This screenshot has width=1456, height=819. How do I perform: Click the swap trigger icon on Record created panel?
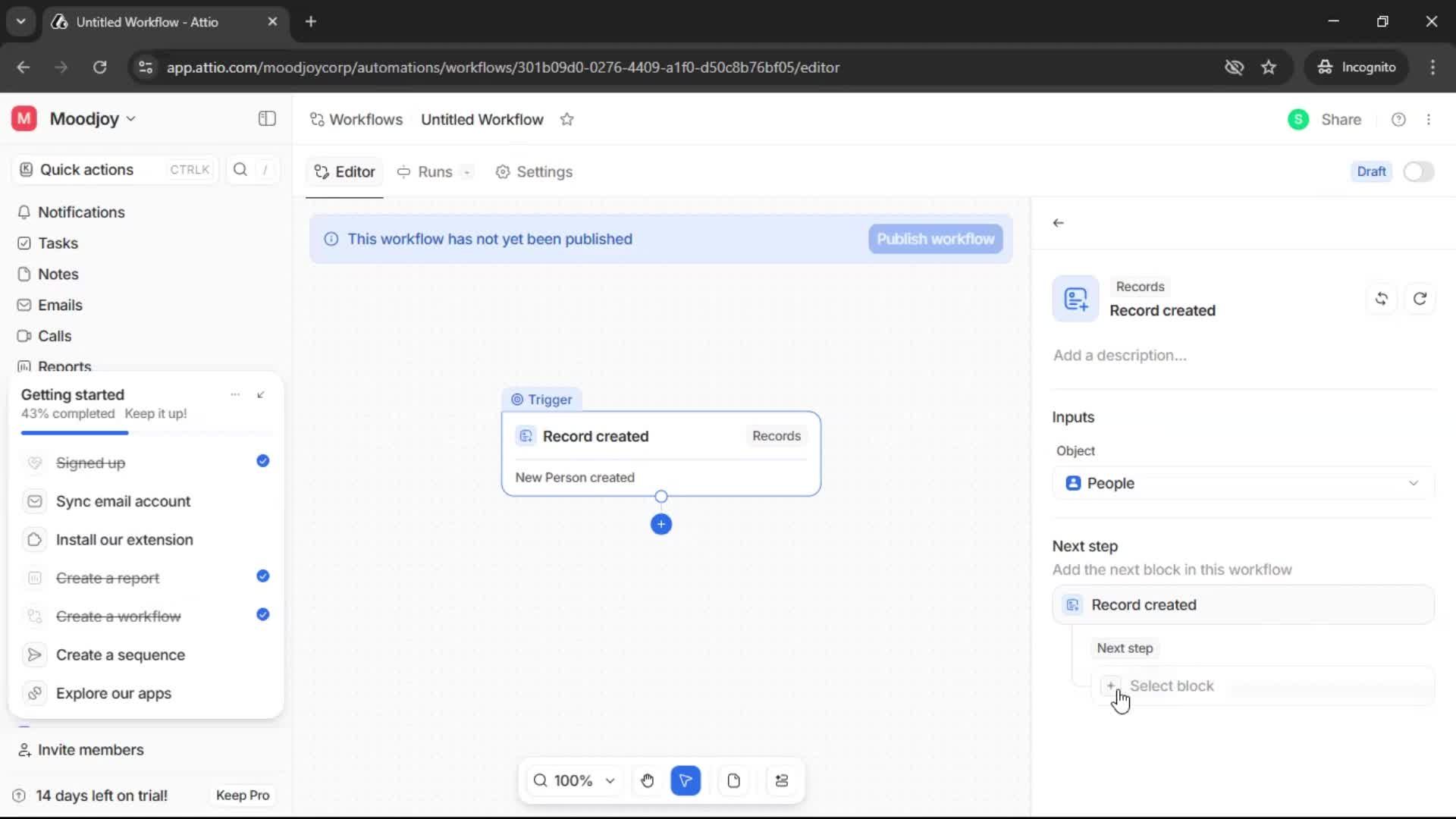click(x=1381, y=298)
